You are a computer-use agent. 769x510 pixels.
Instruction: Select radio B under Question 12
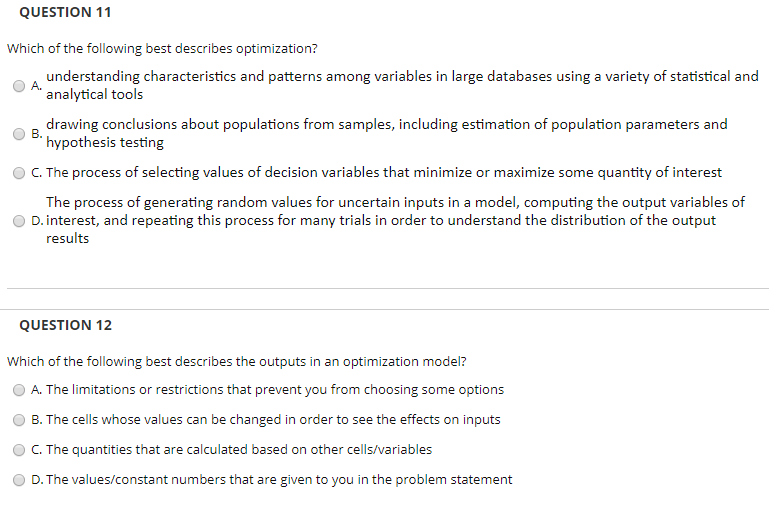point(19,420)
